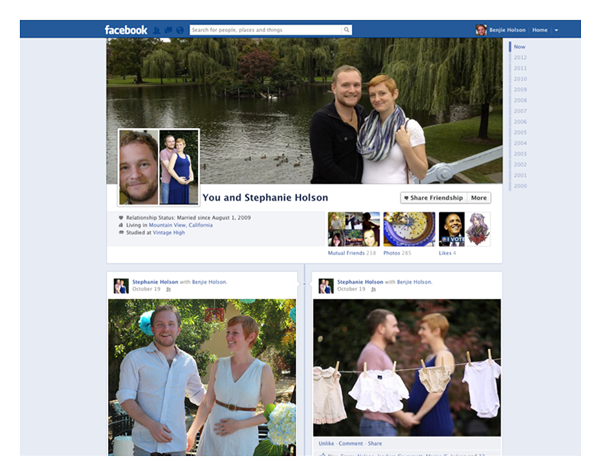Jump to 2000 on timeline
Screen dimensions: 600x475
[520, 186]
